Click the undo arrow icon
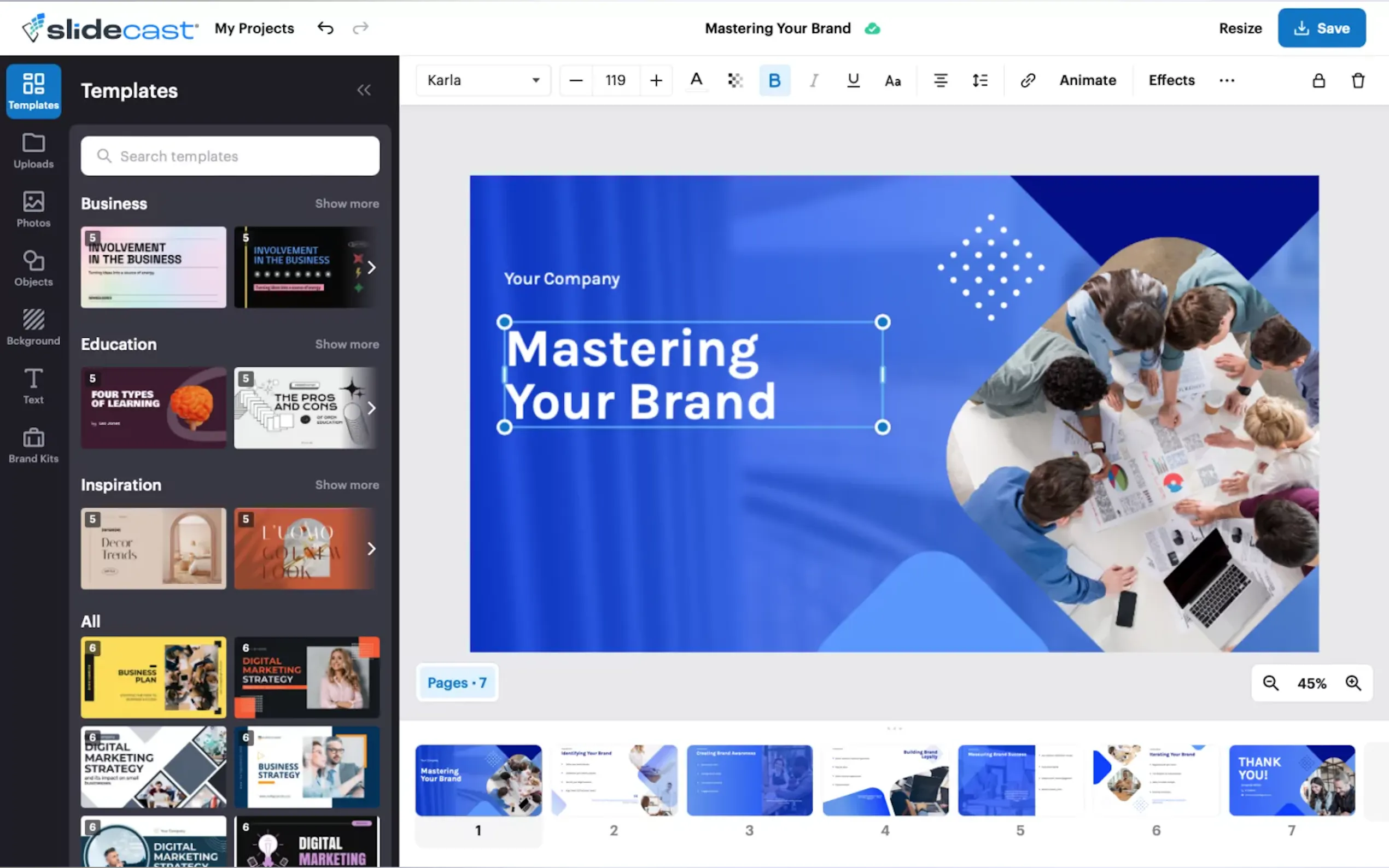 pos(325,28)
